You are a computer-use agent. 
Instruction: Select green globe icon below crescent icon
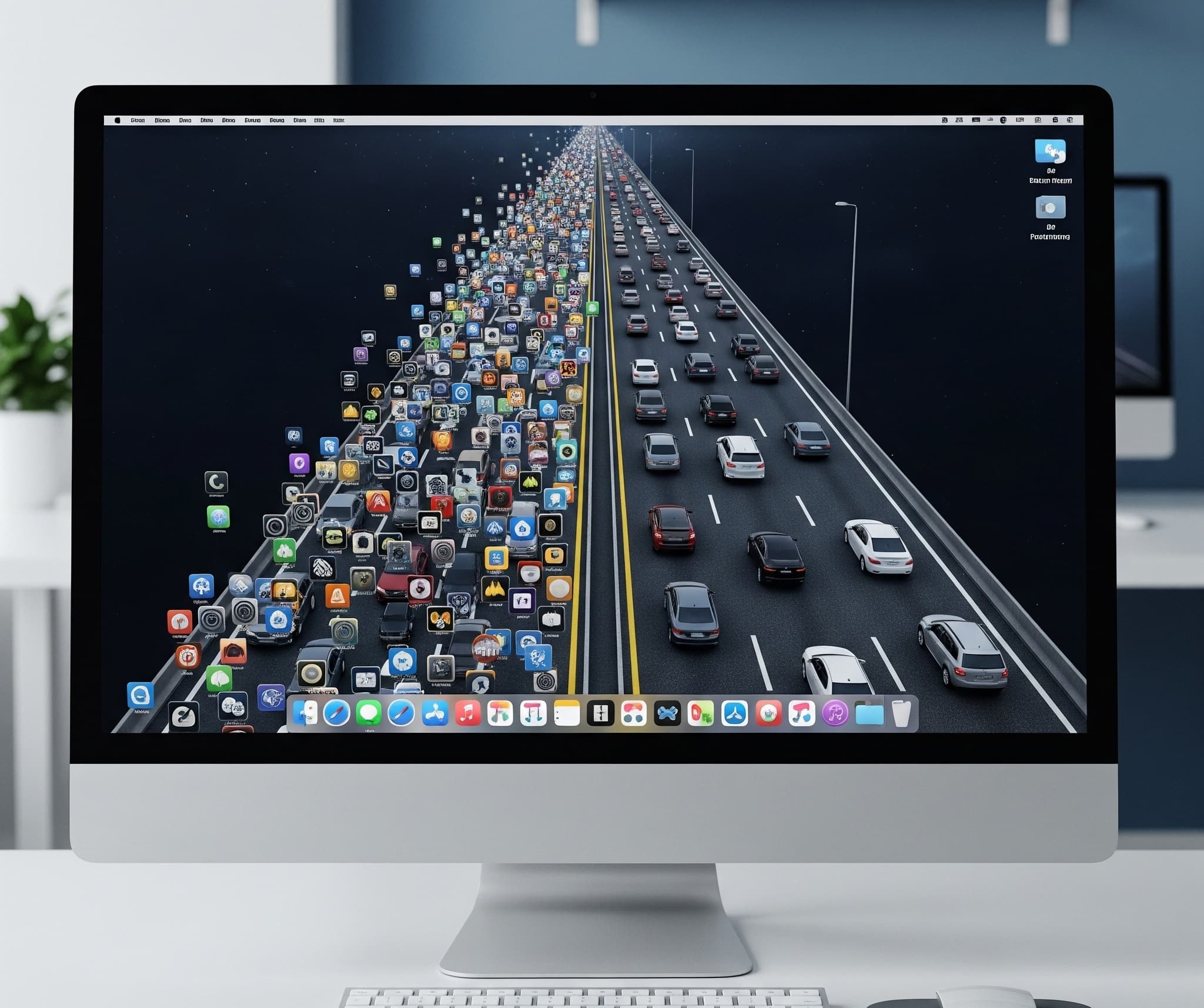[218, 517]
